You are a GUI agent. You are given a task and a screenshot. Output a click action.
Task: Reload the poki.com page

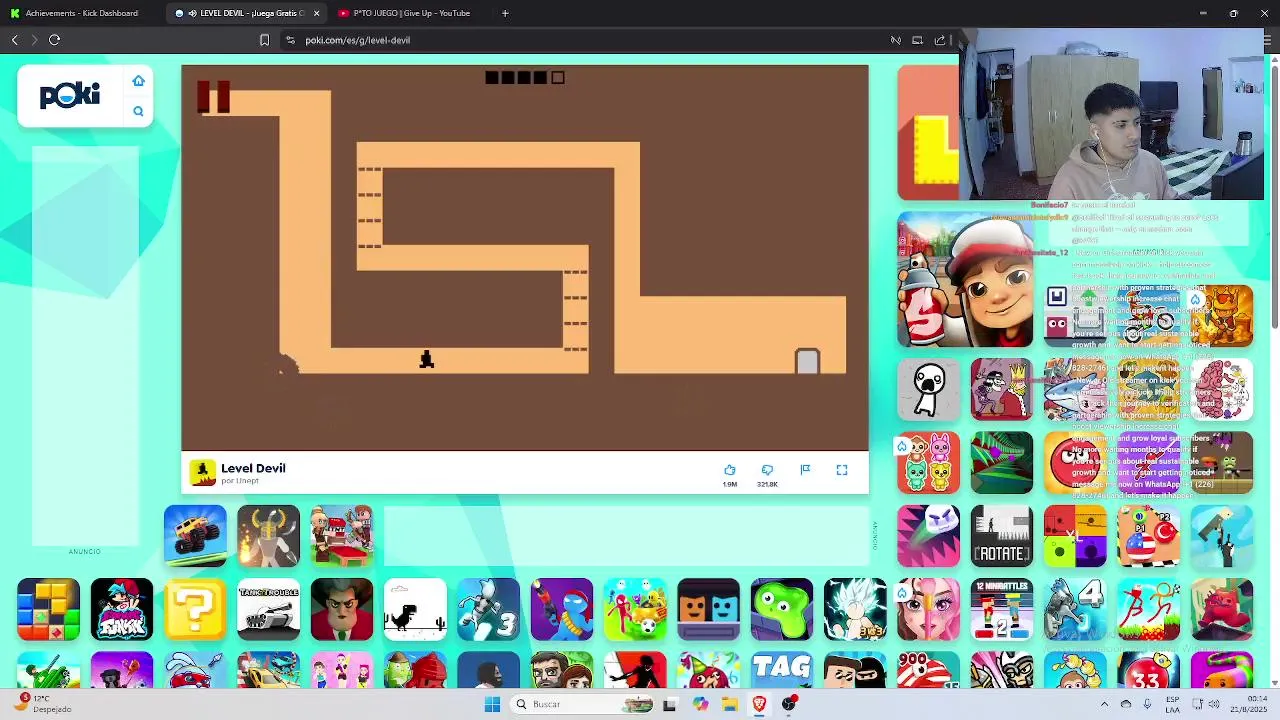click(x=55, y=40)
